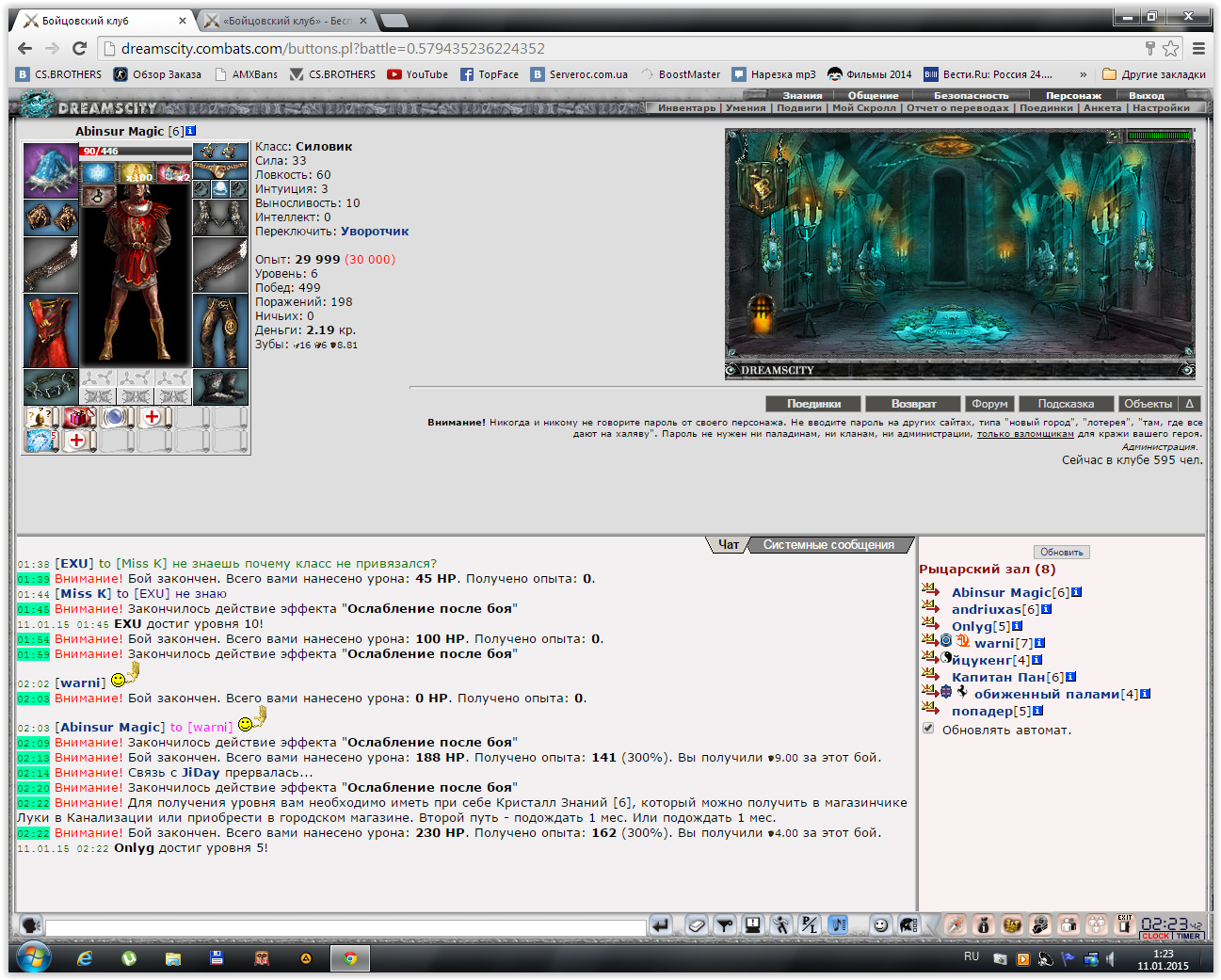Click the Поединки button
1221x980 pixels.
click(x=814, y=404)
